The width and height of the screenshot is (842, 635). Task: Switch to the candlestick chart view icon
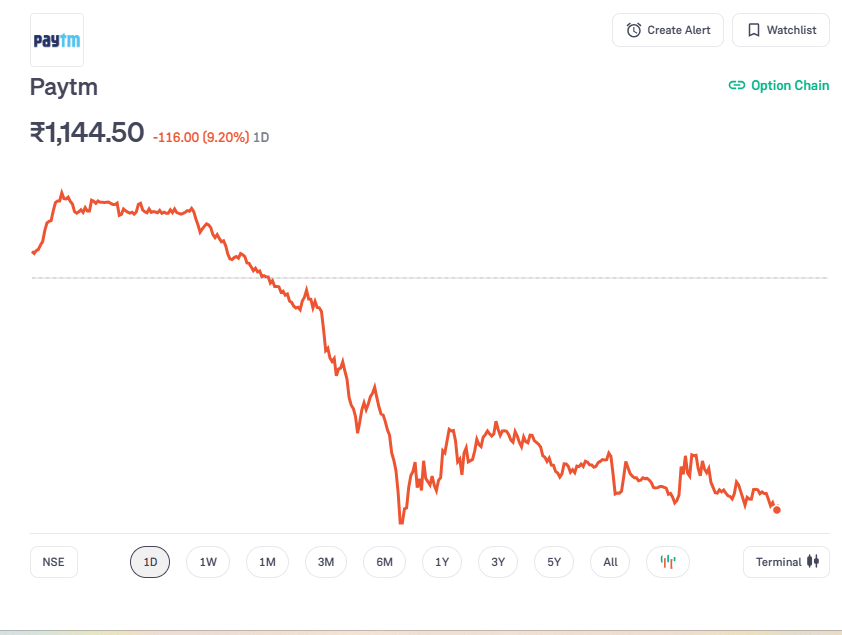(668, 562)
